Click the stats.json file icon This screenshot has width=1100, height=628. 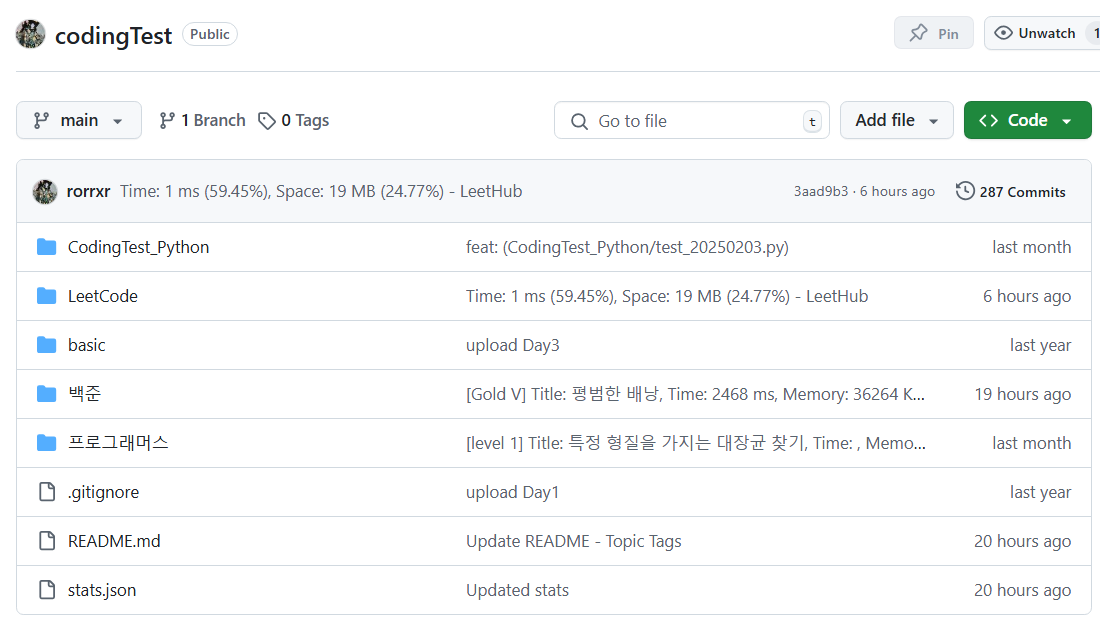(47, 590)
